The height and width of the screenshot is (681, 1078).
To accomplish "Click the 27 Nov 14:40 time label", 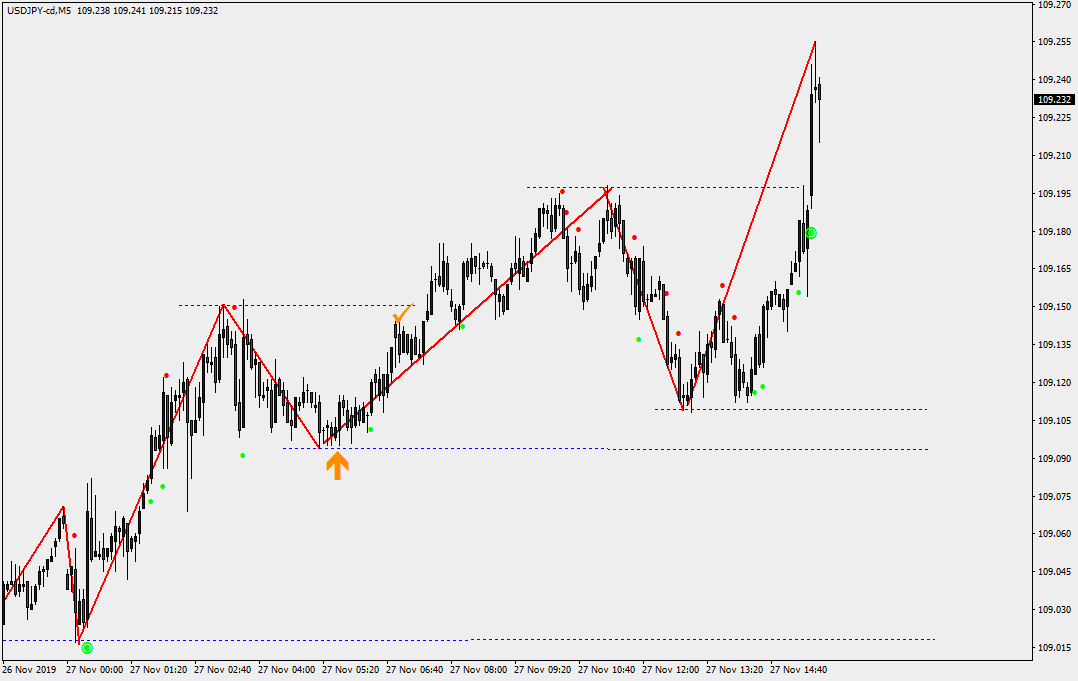I will [798, 670].
